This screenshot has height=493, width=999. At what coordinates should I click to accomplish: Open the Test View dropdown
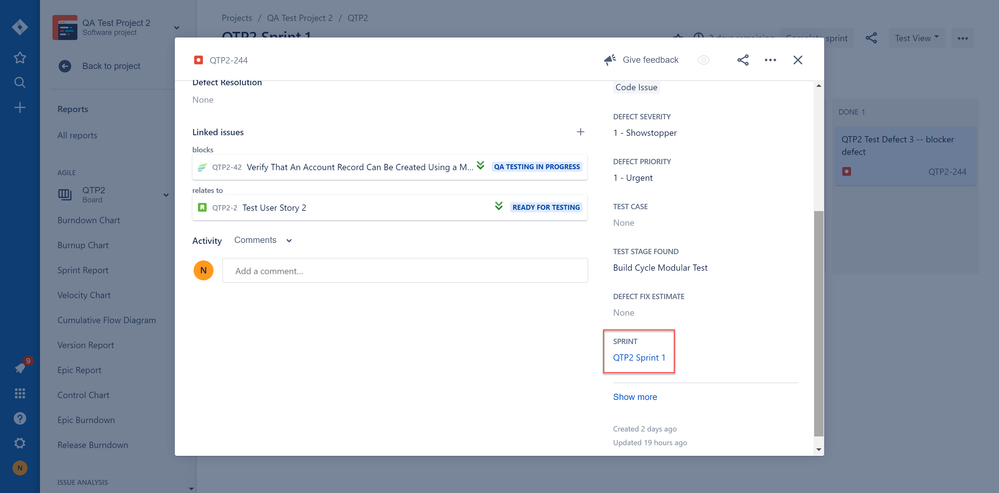917,38
